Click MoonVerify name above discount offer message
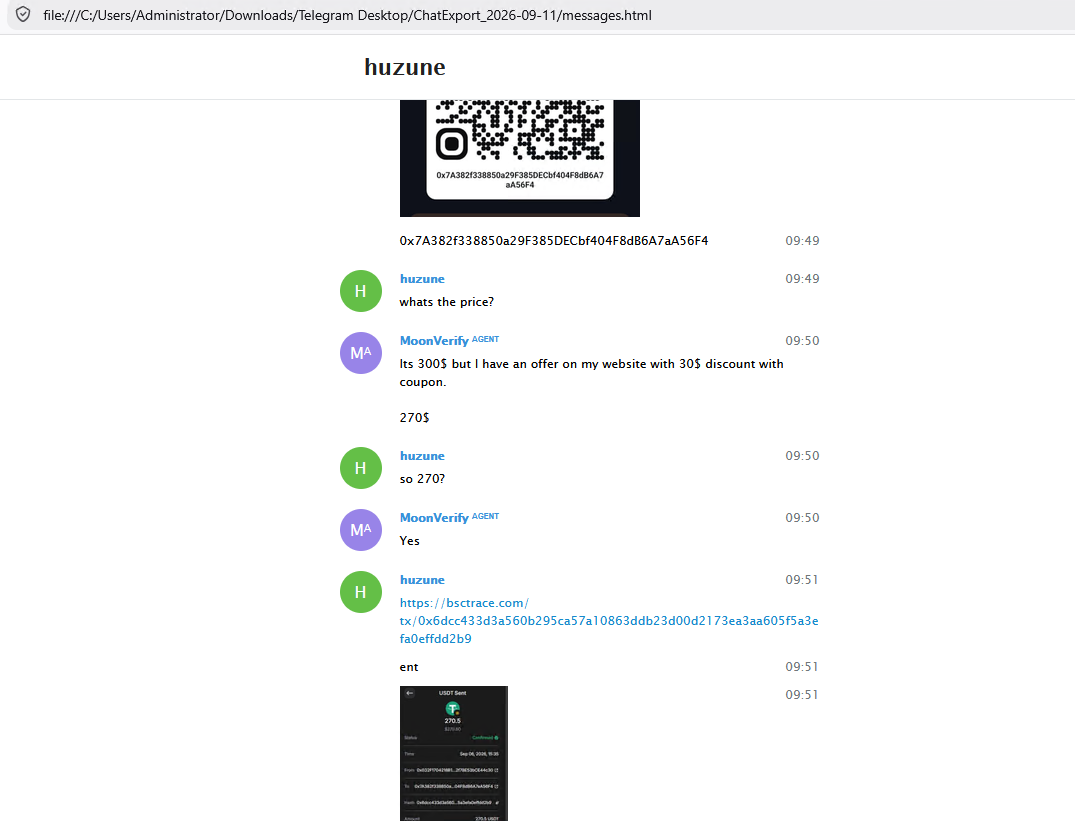Screen dimensions: 1075x821 [x=434, y=341]
